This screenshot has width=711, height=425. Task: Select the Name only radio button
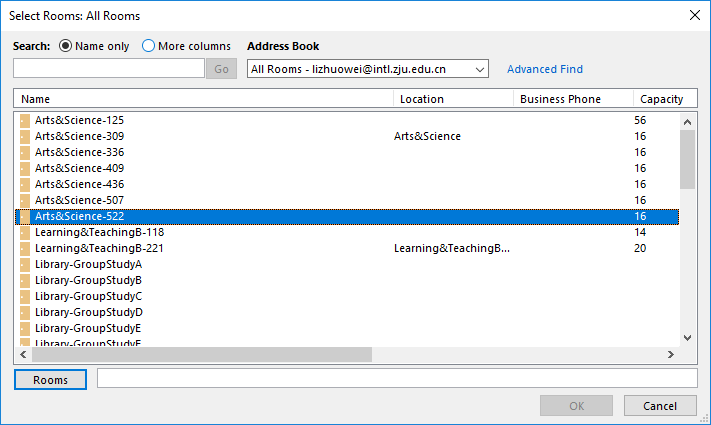[x=66, y=46]
